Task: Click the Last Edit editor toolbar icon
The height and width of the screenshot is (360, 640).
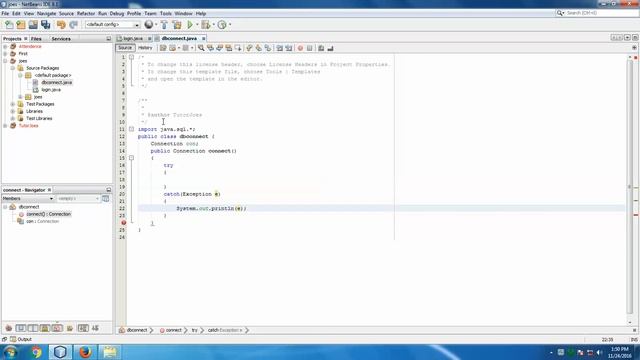Action: click(x=163, y=48)
